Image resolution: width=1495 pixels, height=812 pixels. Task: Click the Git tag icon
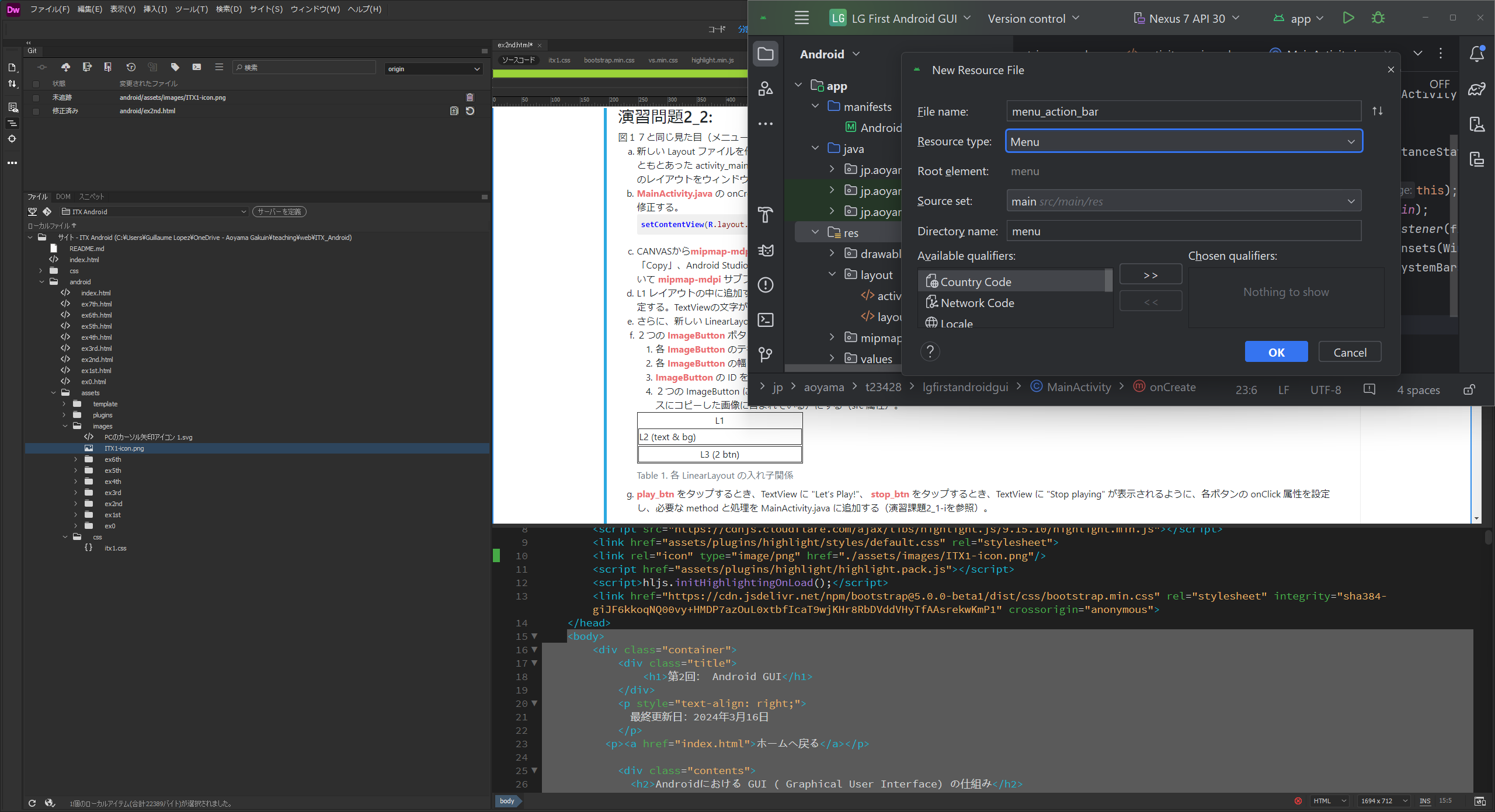175,68
